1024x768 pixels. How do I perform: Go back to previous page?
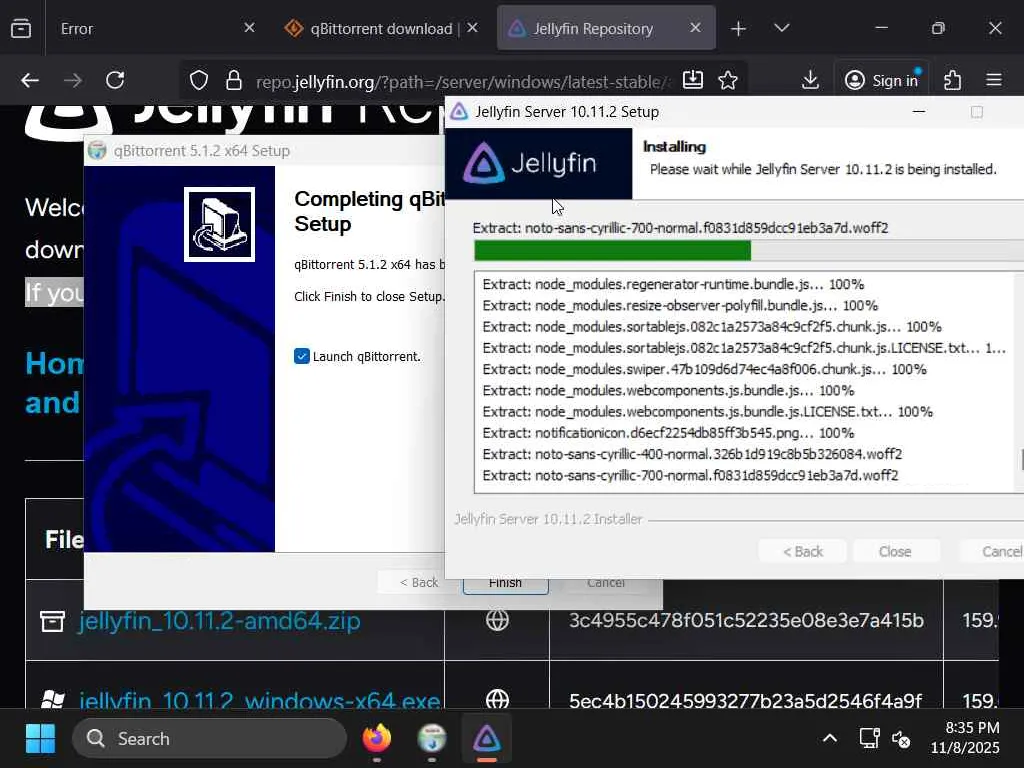(x=30, y=81)
